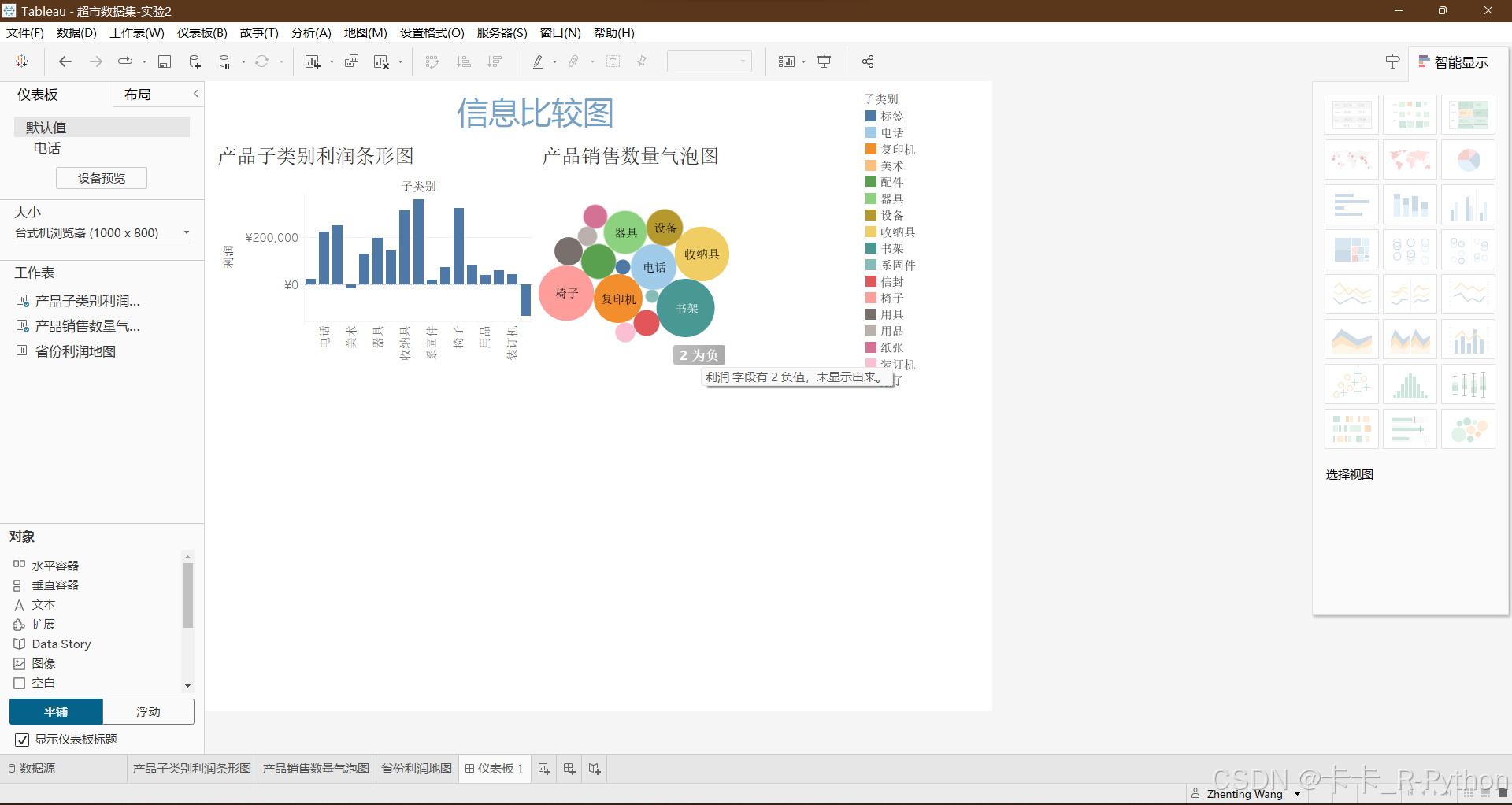Open the user Zhenting Wang dropdown
The image size is (1512, 805).
point(1297,794)
